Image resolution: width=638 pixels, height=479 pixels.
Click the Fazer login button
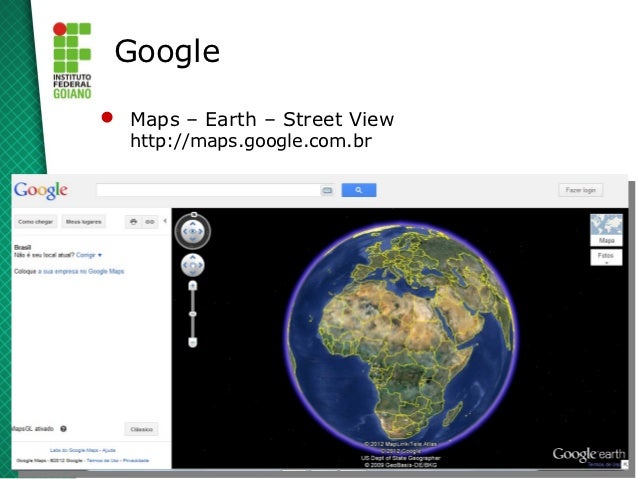[580, 190]
